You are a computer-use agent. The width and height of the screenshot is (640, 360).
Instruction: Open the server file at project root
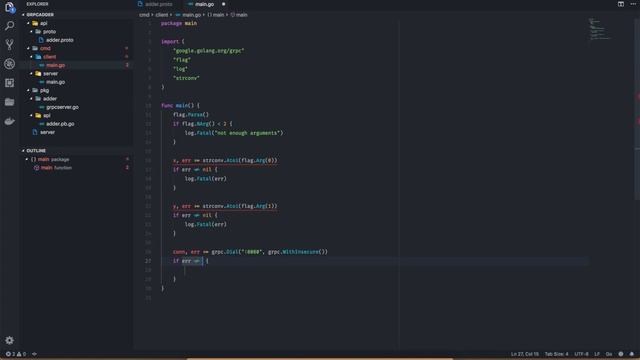(x=47, y=132)
